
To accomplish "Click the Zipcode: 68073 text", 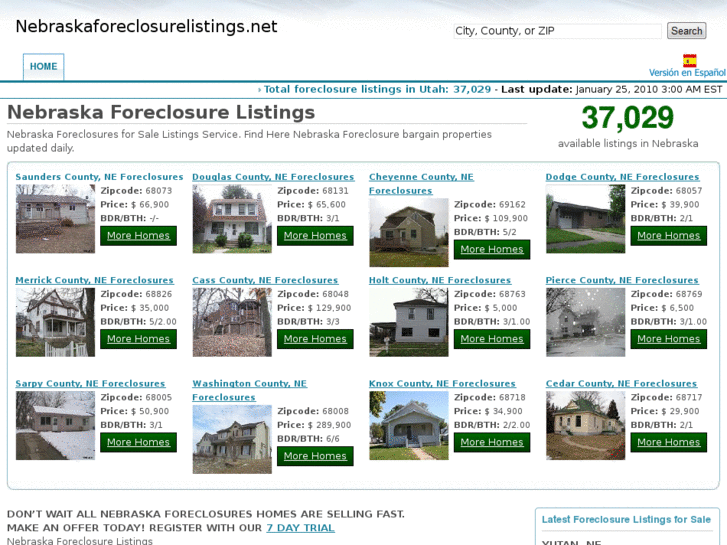I will (x=136, y=191).
